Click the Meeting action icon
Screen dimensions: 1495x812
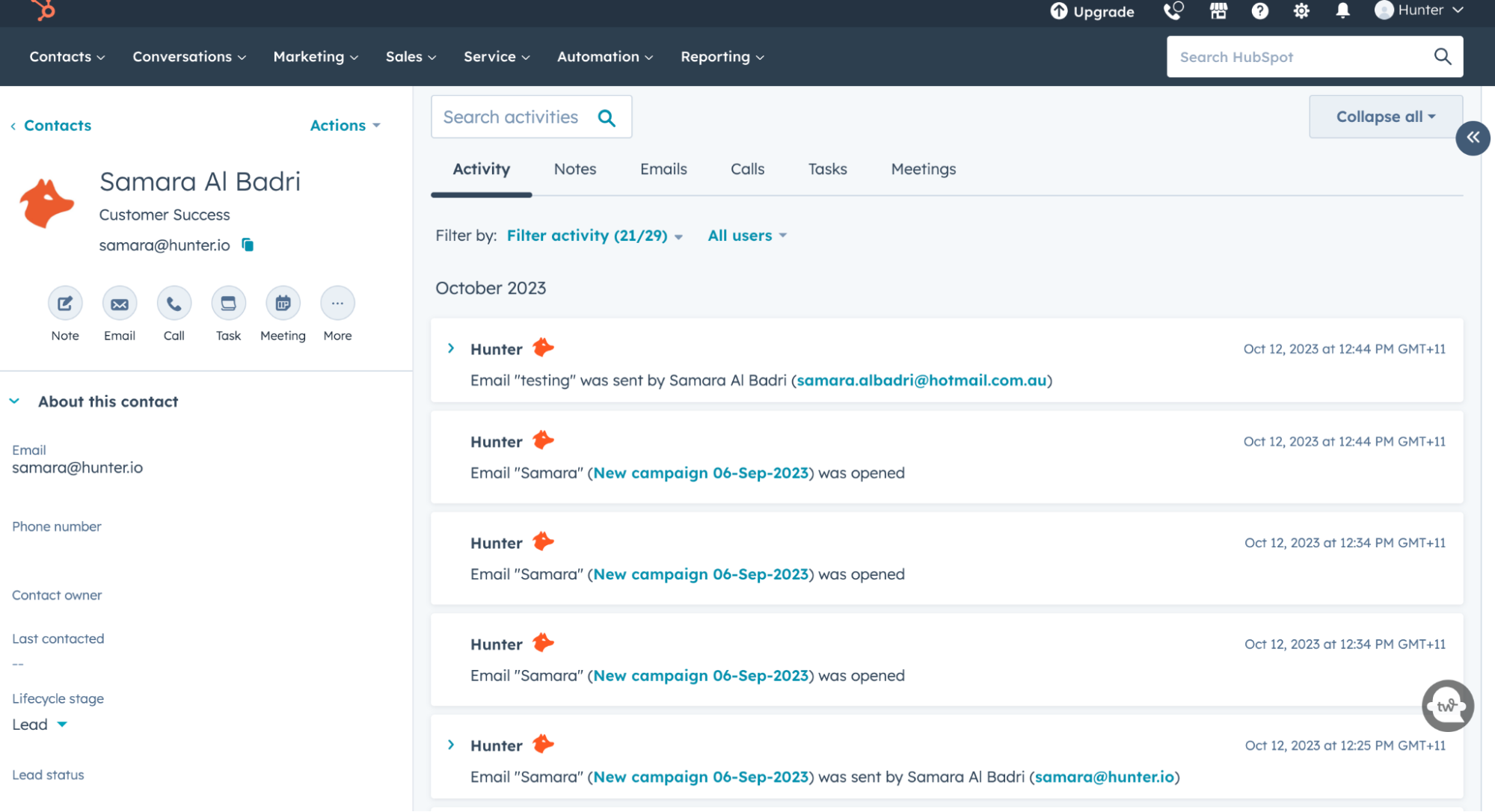click(283, 304)
